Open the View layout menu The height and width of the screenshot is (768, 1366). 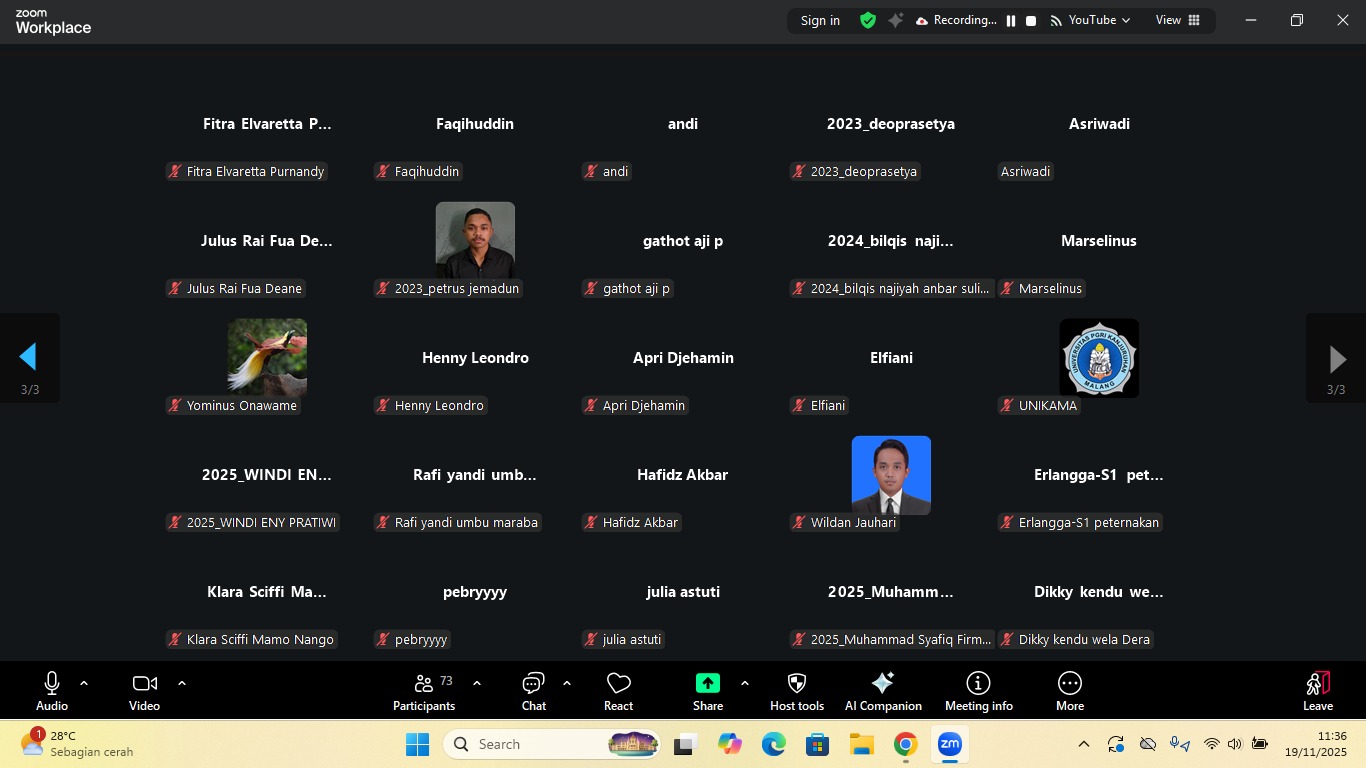pos(1177,20)
